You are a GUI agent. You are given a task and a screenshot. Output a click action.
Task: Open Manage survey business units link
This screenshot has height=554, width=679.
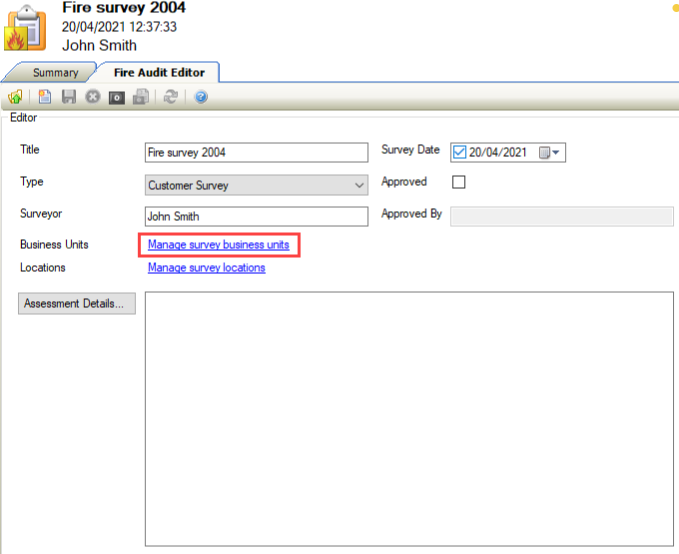point(218,245)
